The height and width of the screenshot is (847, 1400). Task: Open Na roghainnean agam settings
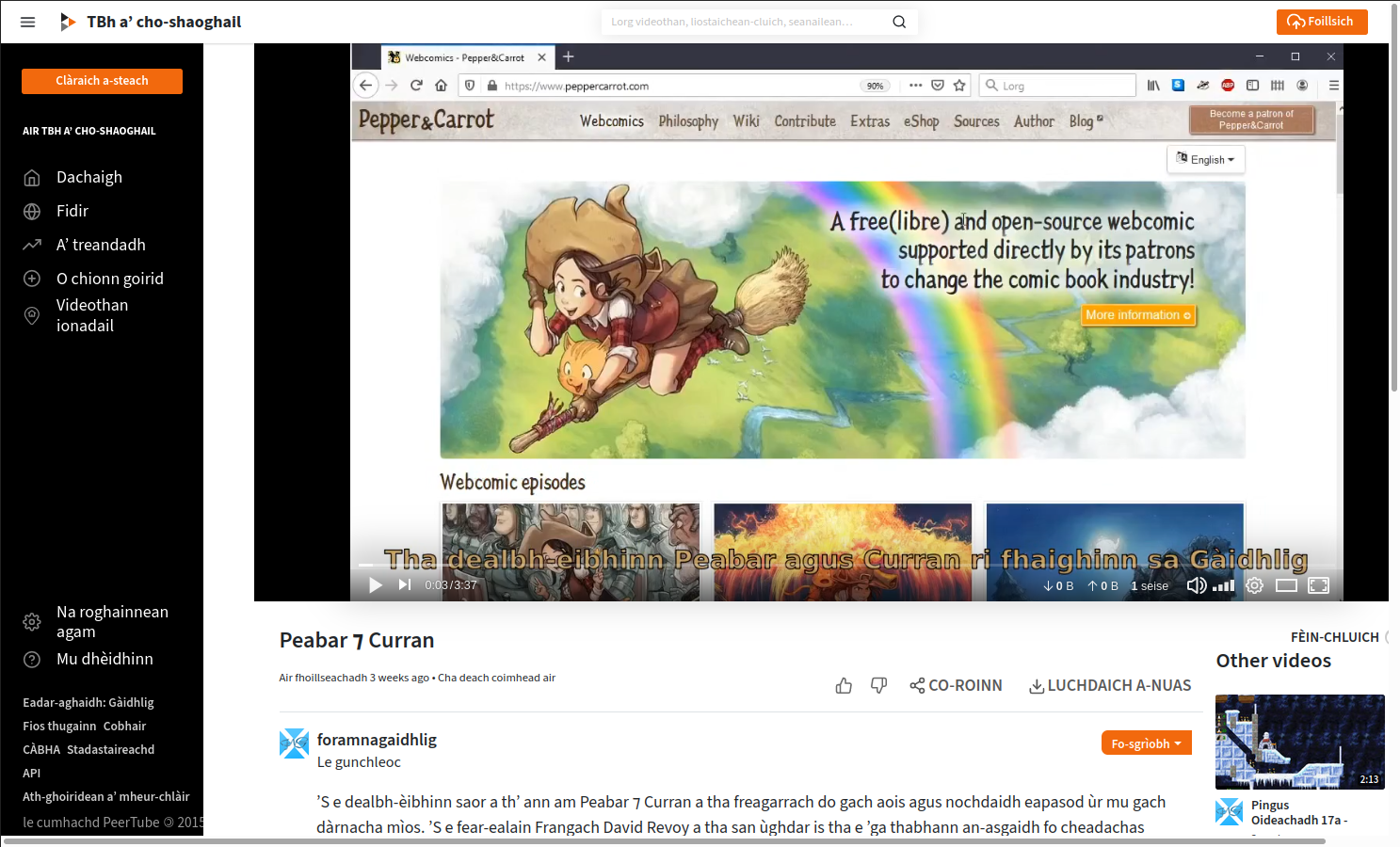[112, 621]
